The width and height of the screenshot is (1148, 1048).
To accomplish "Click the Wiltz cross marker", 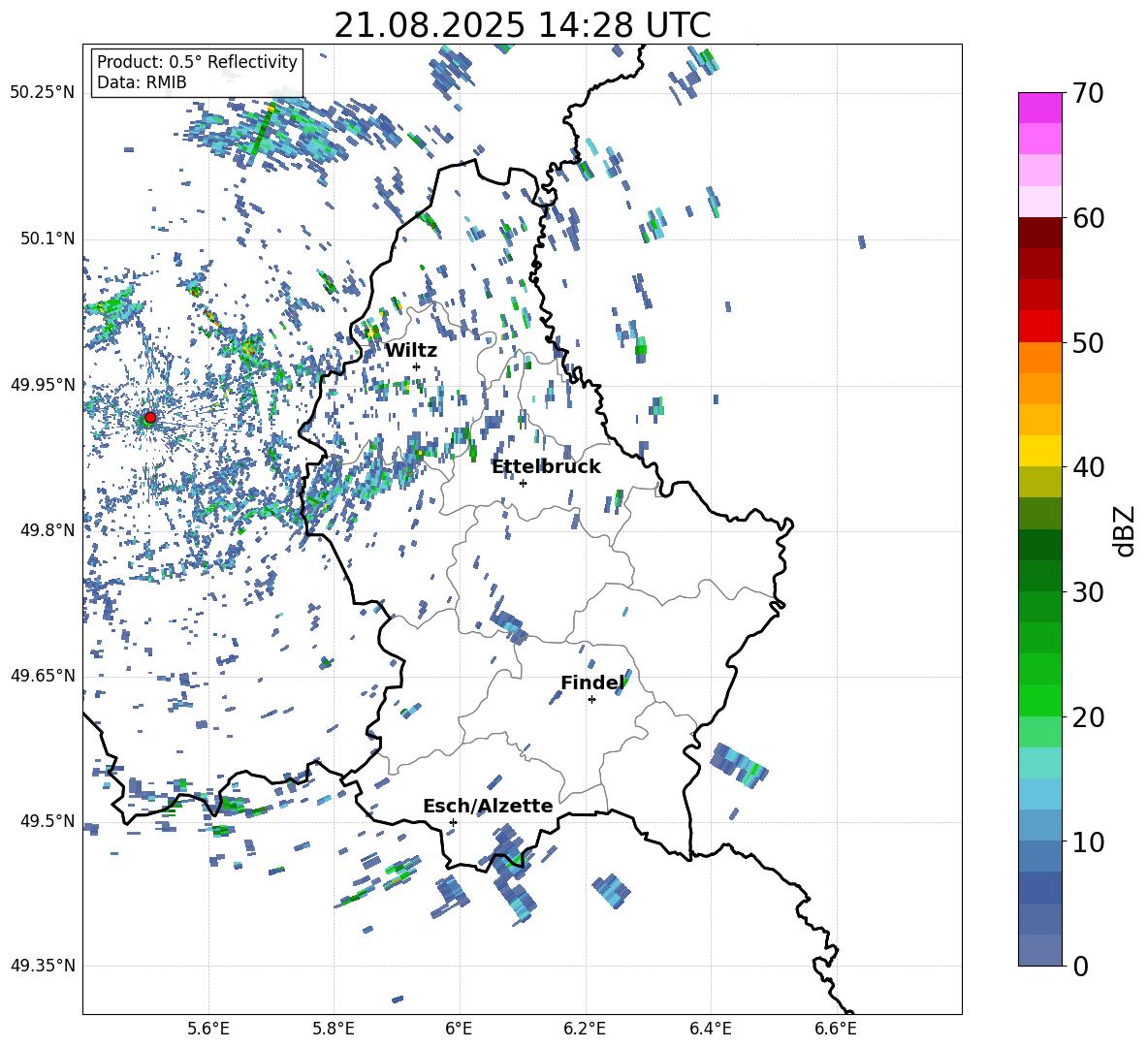I will (417, 366).
